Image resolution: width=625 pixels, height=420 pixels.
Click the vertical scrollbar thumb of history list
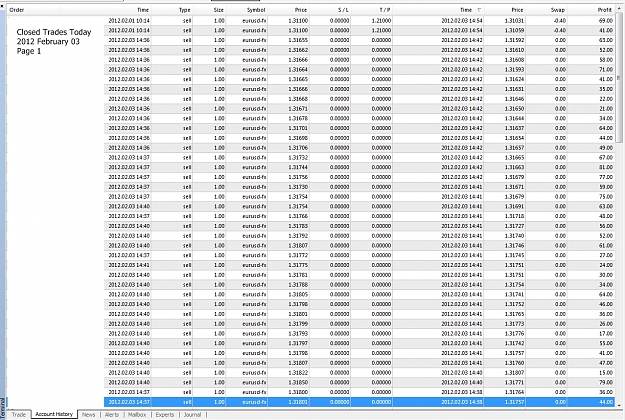pos(619,77)
